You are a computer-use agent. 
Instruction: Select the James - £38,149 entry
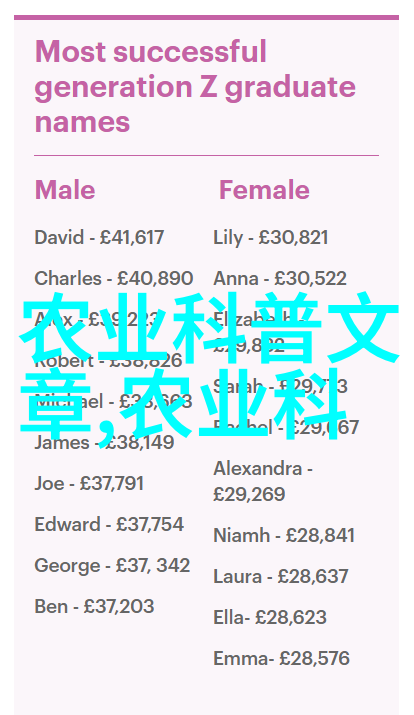[x=104, y=442]
